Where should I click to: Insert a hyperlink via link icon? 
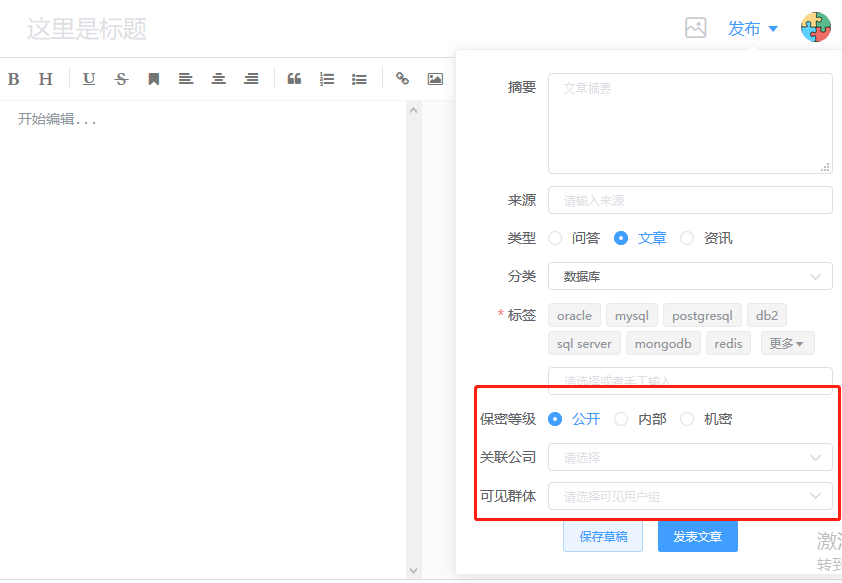tap(402, 79)
